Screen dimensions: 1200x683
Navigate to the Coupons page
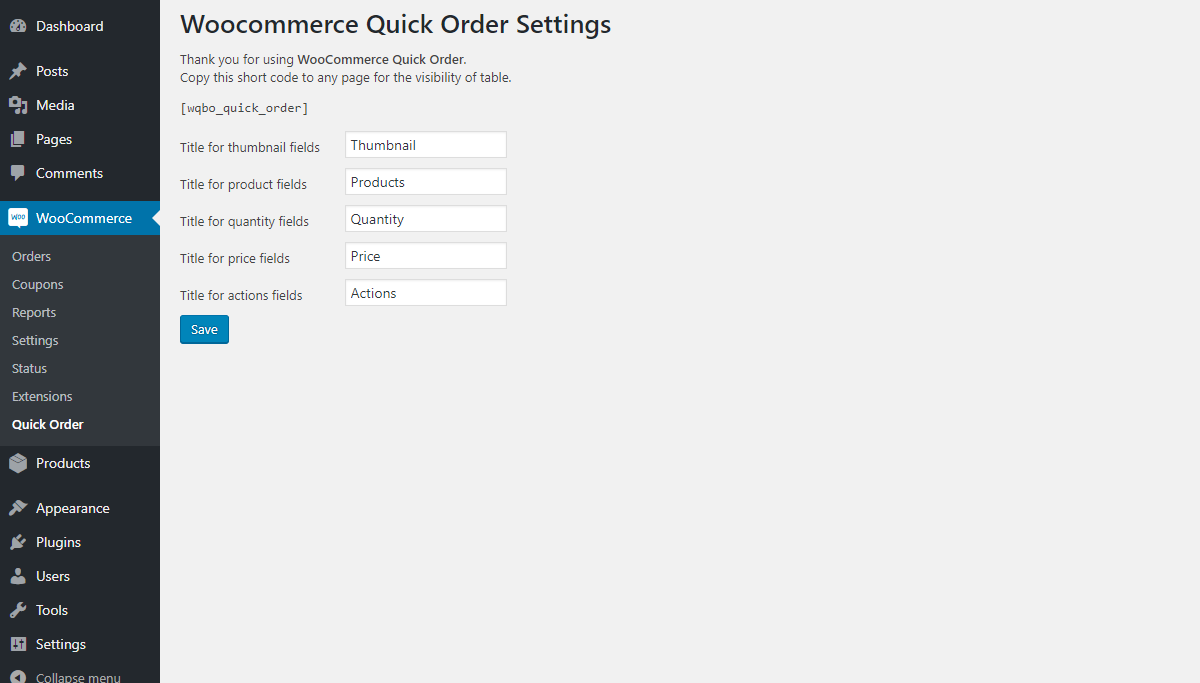click(x=37, y=284)
